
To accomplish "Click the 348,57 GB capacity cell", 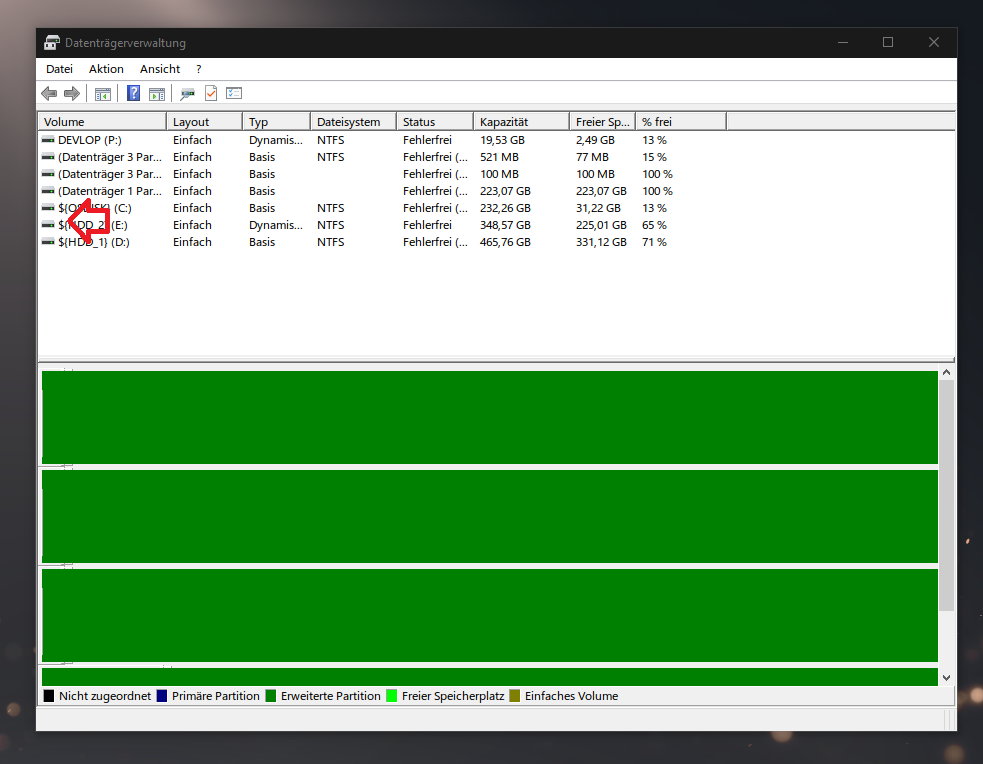I will 505,224.
